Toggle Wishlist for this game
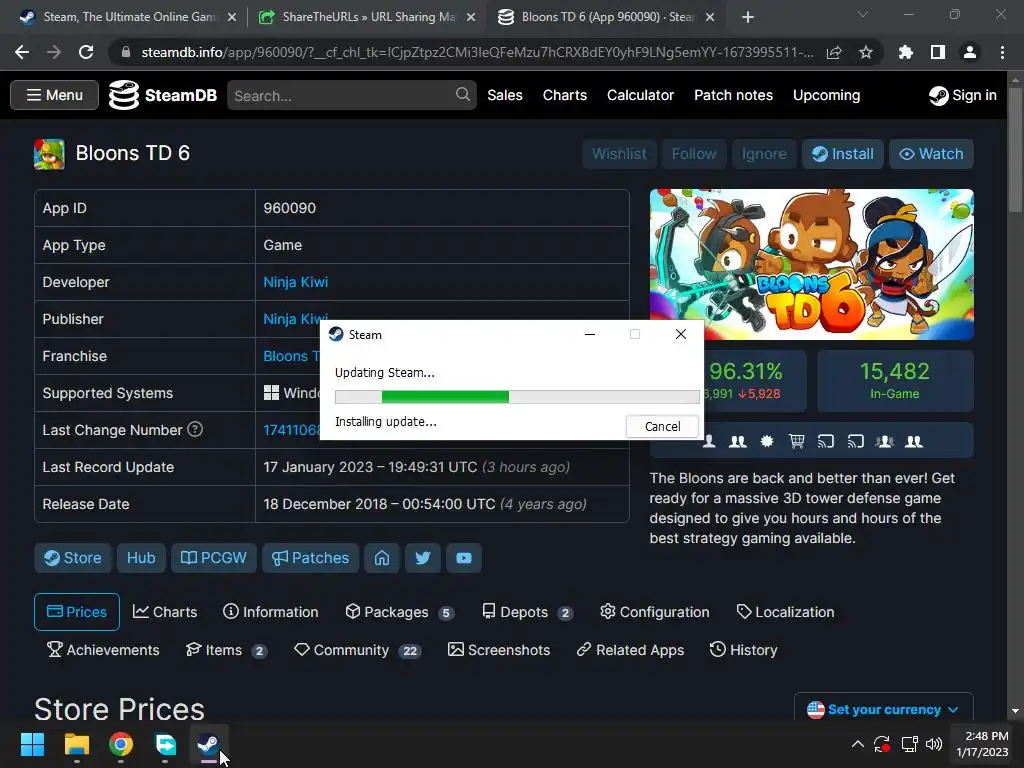 (x=619, y=154)
